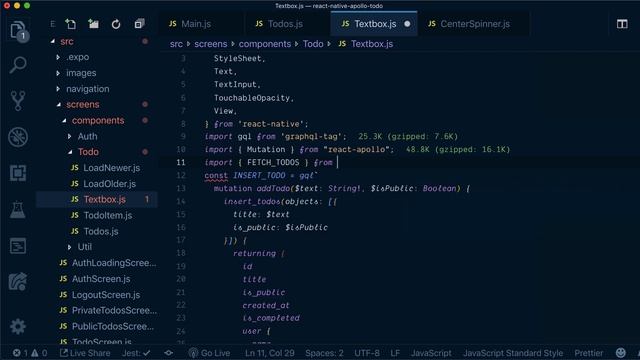Open the Manage gear settings icon
The image size is (640, 360).
coord(18,327)
